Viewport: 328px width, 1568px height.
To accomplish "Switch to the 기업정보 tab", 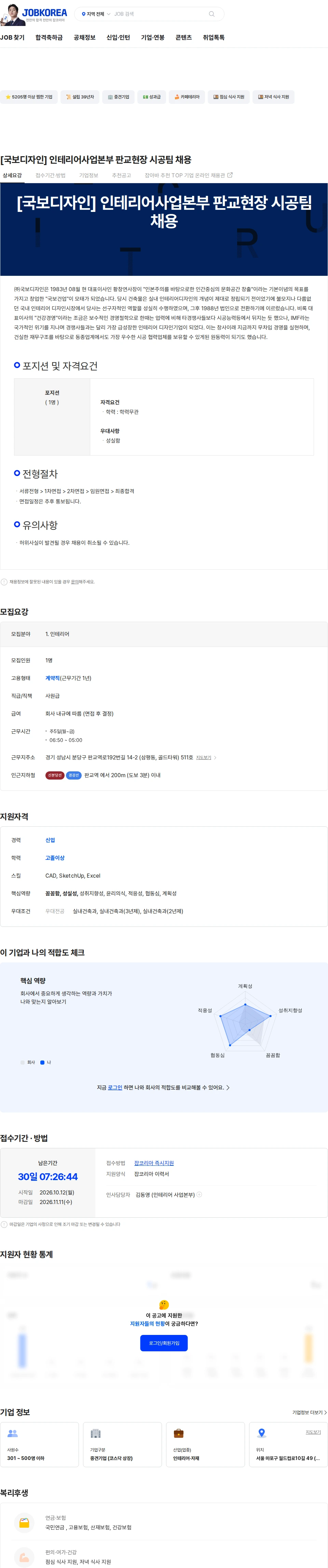I will pyautogui.click(x=88, y=175).
